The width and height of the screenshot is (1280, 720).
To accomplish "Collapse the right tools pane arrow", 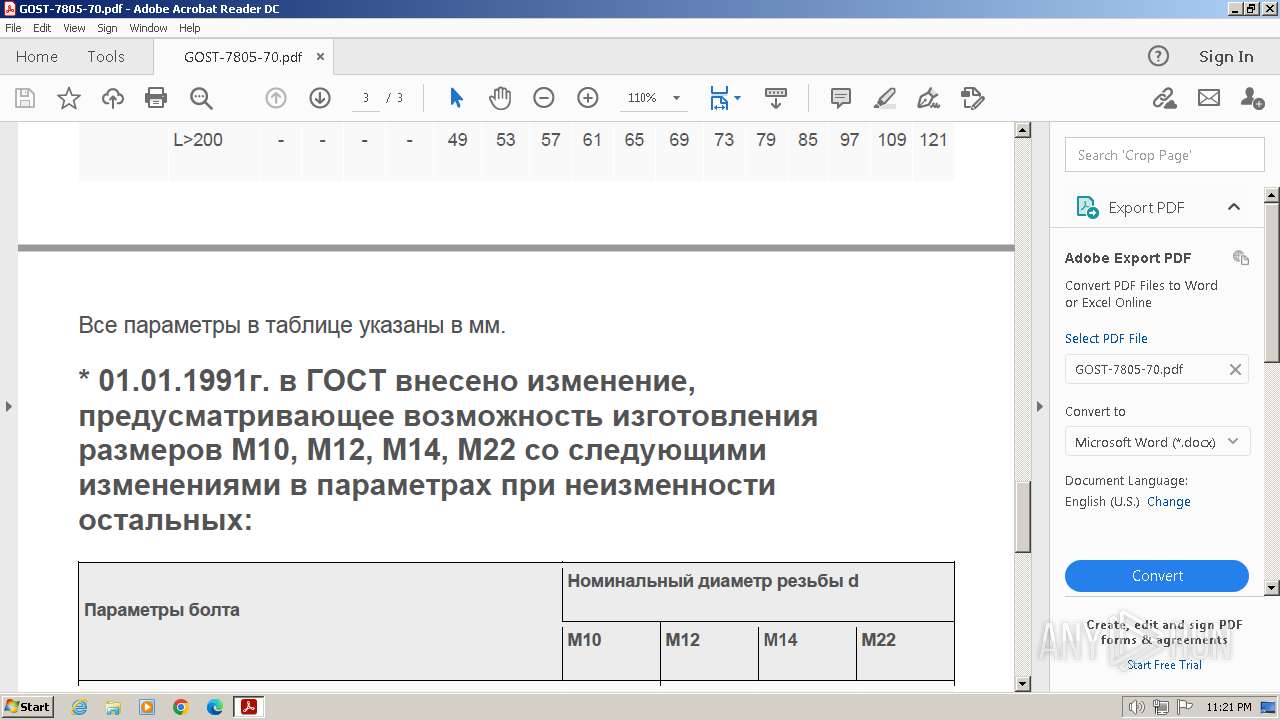I will pyautogui.click(x=1039, y=406).
